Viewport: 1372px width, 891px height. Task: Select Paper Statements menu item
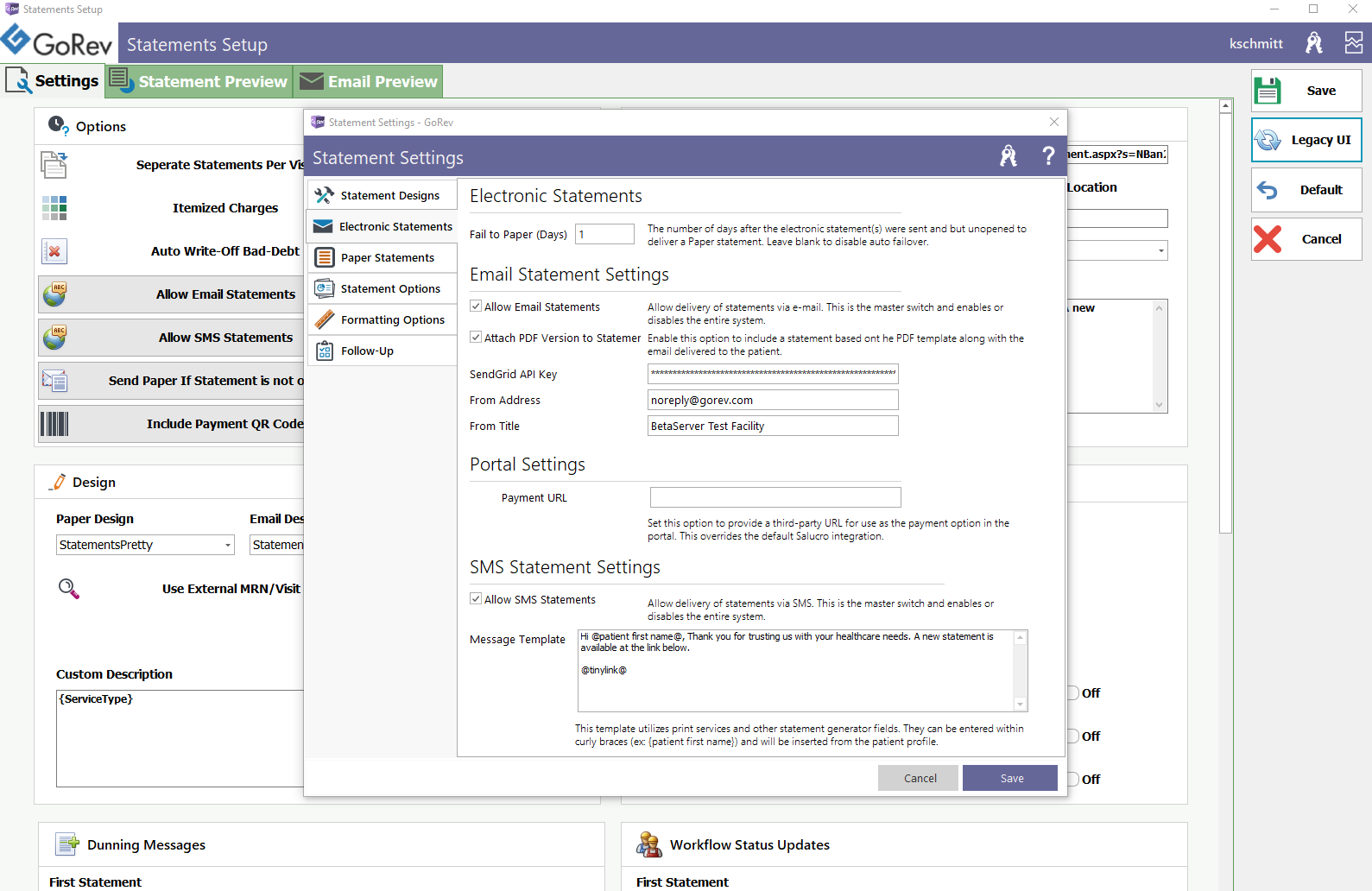click(x=382, y=257)
